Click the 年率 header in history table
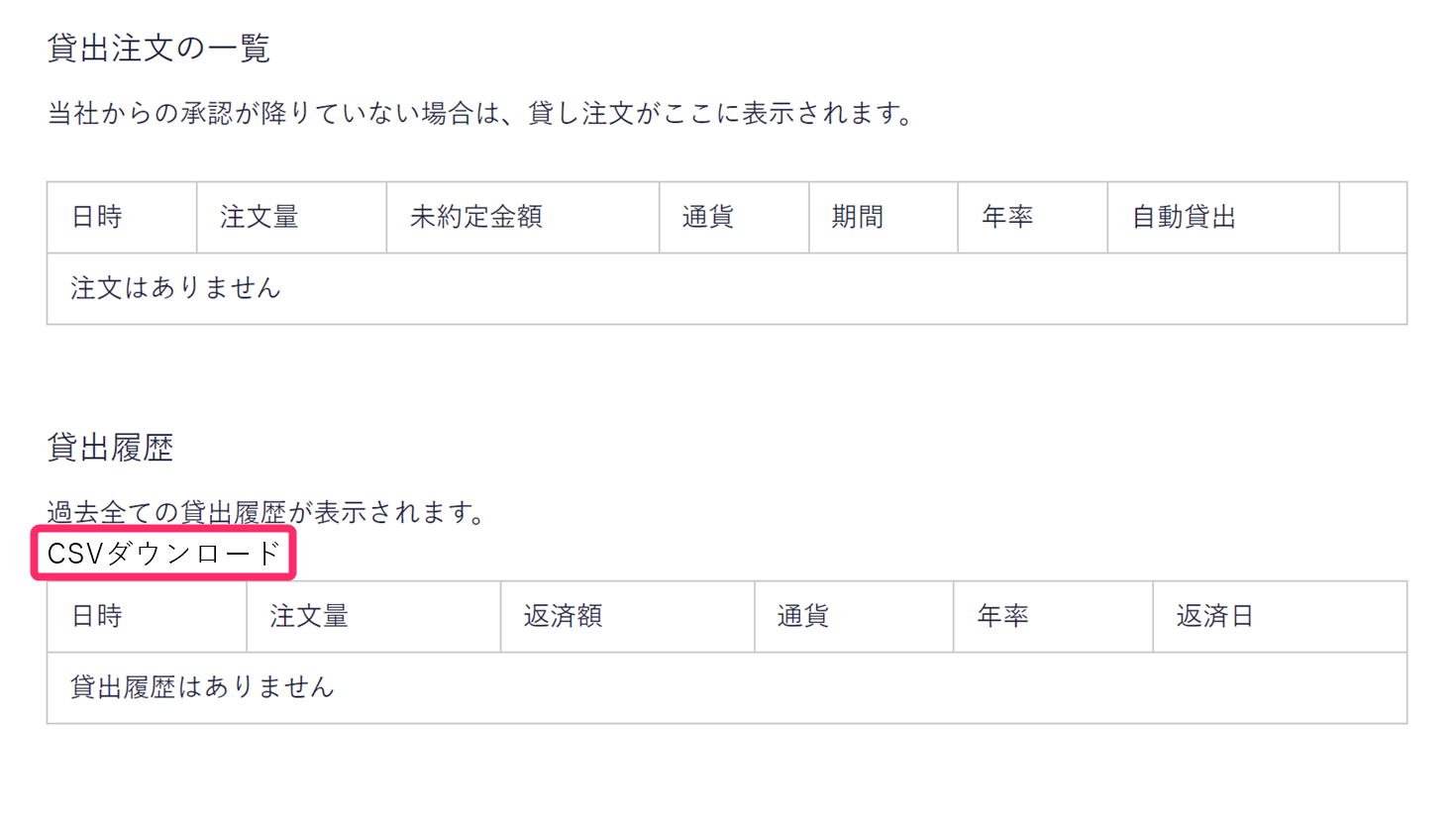1456x821 pixels. [x=1053, y=616]
